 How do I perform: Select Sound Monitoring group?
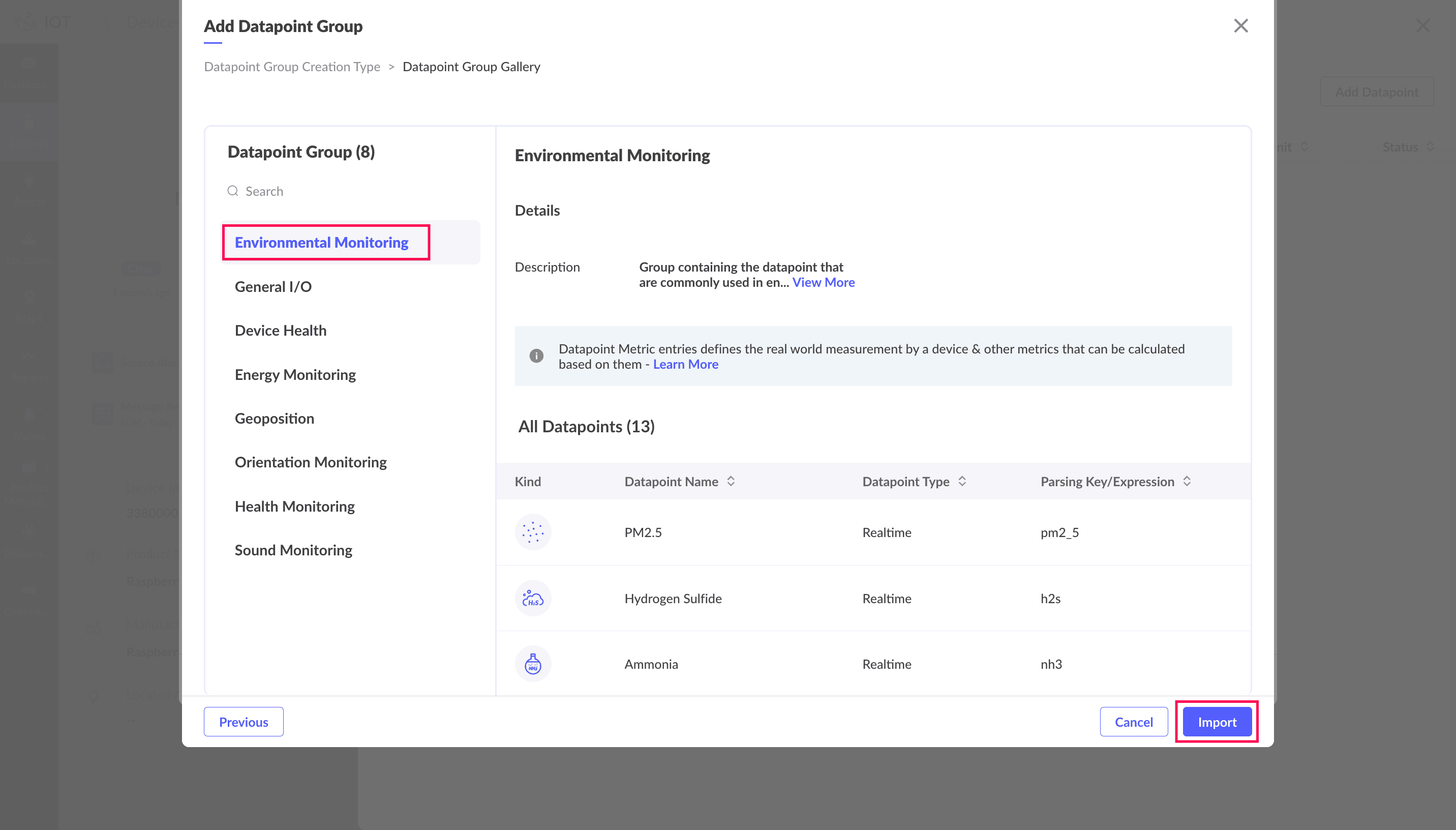coord(293,550)
